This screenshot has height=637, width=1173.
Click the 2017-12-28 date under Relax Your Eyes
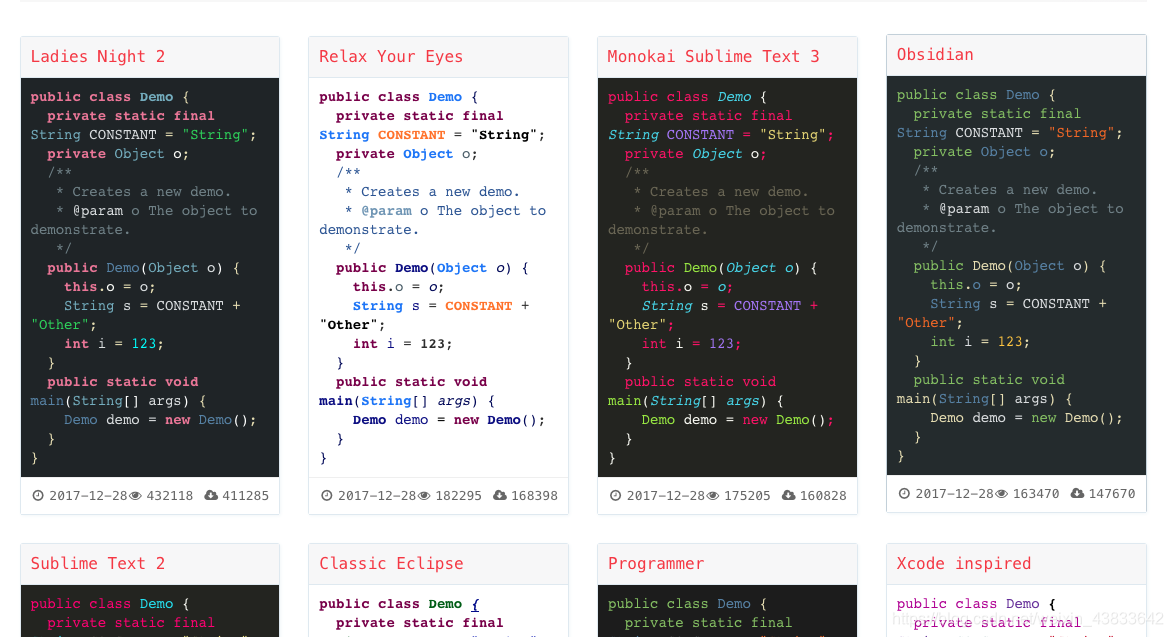pos(377,496)
